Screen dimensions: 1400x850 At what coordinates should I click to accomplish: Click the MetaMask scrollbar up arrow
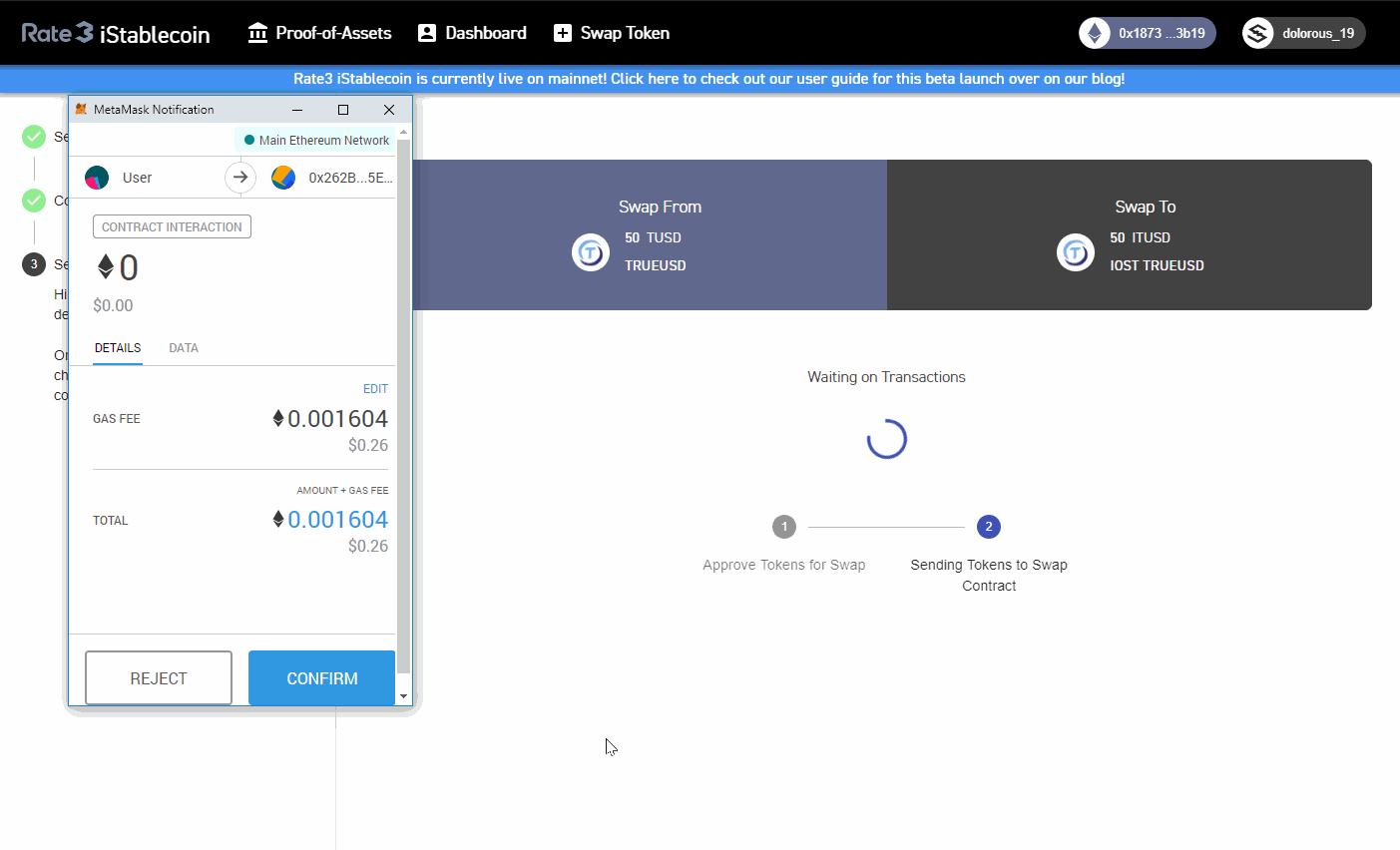(404, 132)
